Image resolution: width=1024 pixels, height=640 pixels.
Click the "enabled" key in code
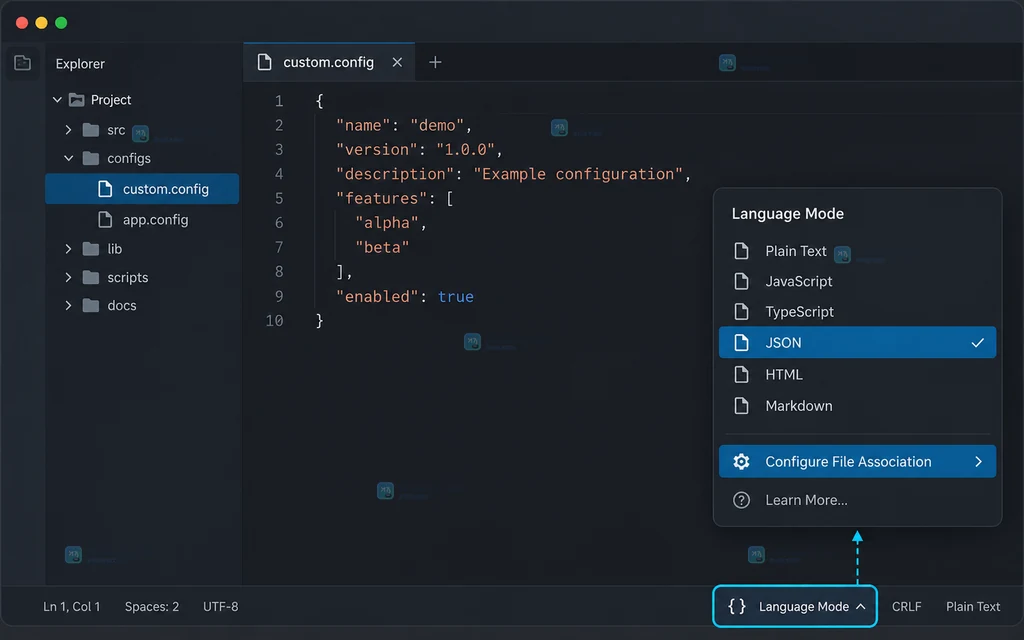coord(377,296)
